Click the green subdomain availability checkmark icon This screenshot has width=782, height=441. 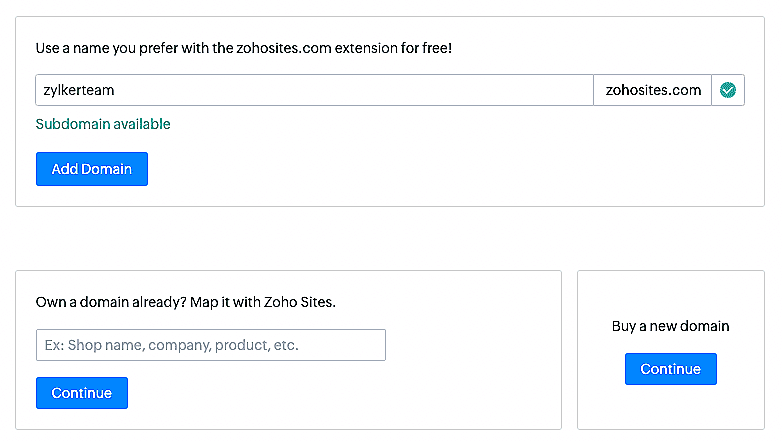(x=728, y=90)
